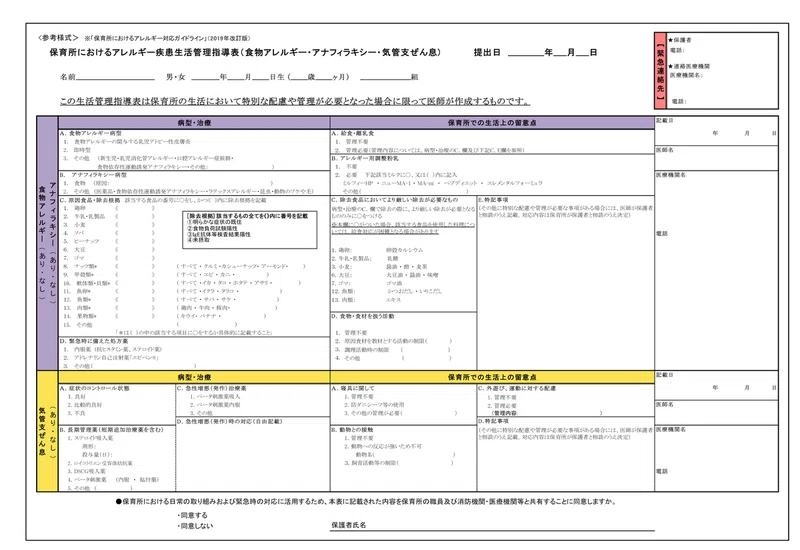Viewport: 800px width, 550px height.
Task: Click section heading B. アナフィラキシー病型
Action: [x=93, y=174]
